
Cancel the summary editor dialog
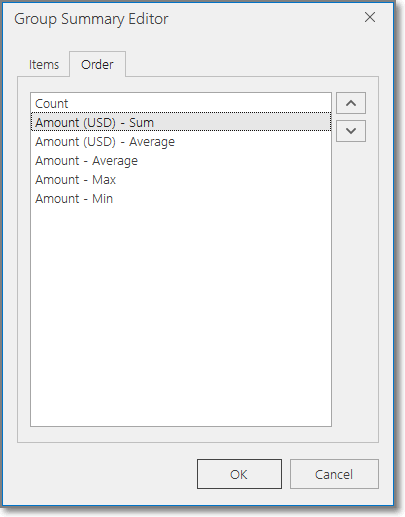pyautogui.click(x=334, y=474)
